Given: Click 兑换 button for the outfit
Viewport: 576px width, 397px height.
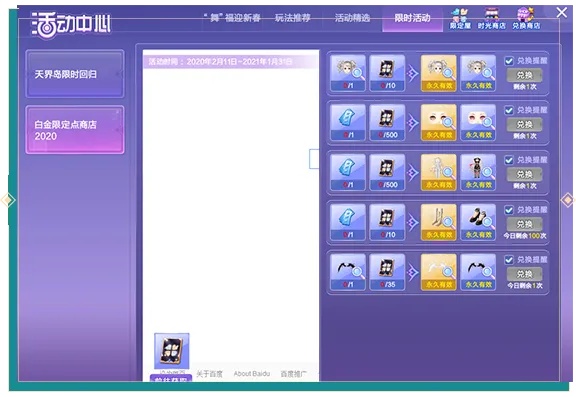Looking at the screenshot, I should (x=524, y=174).
